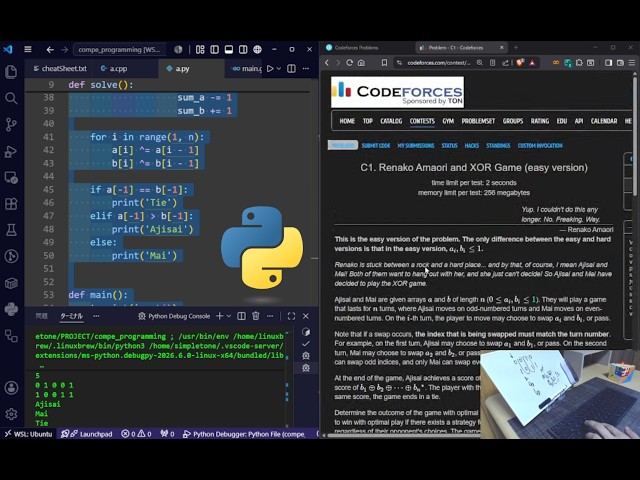Click the Brave Shields lion icon
640x480 pixels.
(520, 62)
